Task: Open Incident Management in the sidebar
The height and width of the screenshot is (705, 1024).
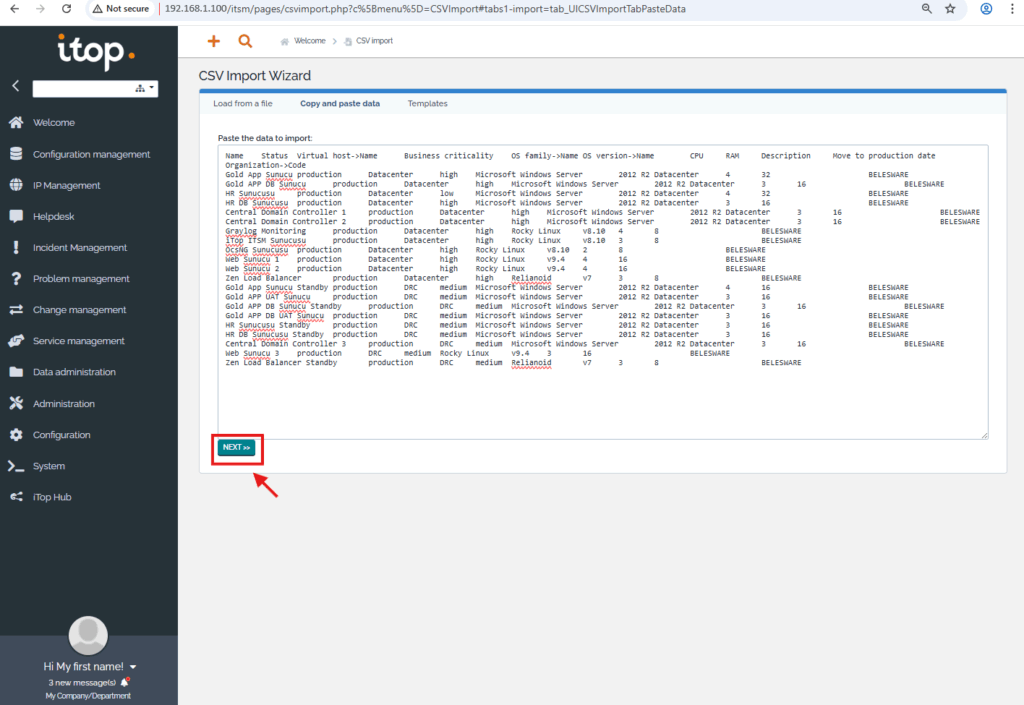Action: coord(80,248)
